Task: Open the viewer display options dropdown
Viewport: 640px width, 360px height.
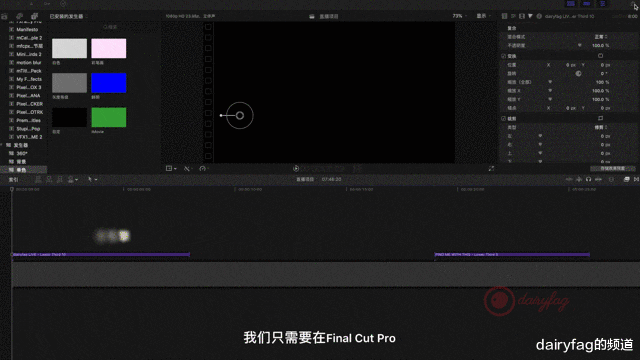Action: pos(484,16)
